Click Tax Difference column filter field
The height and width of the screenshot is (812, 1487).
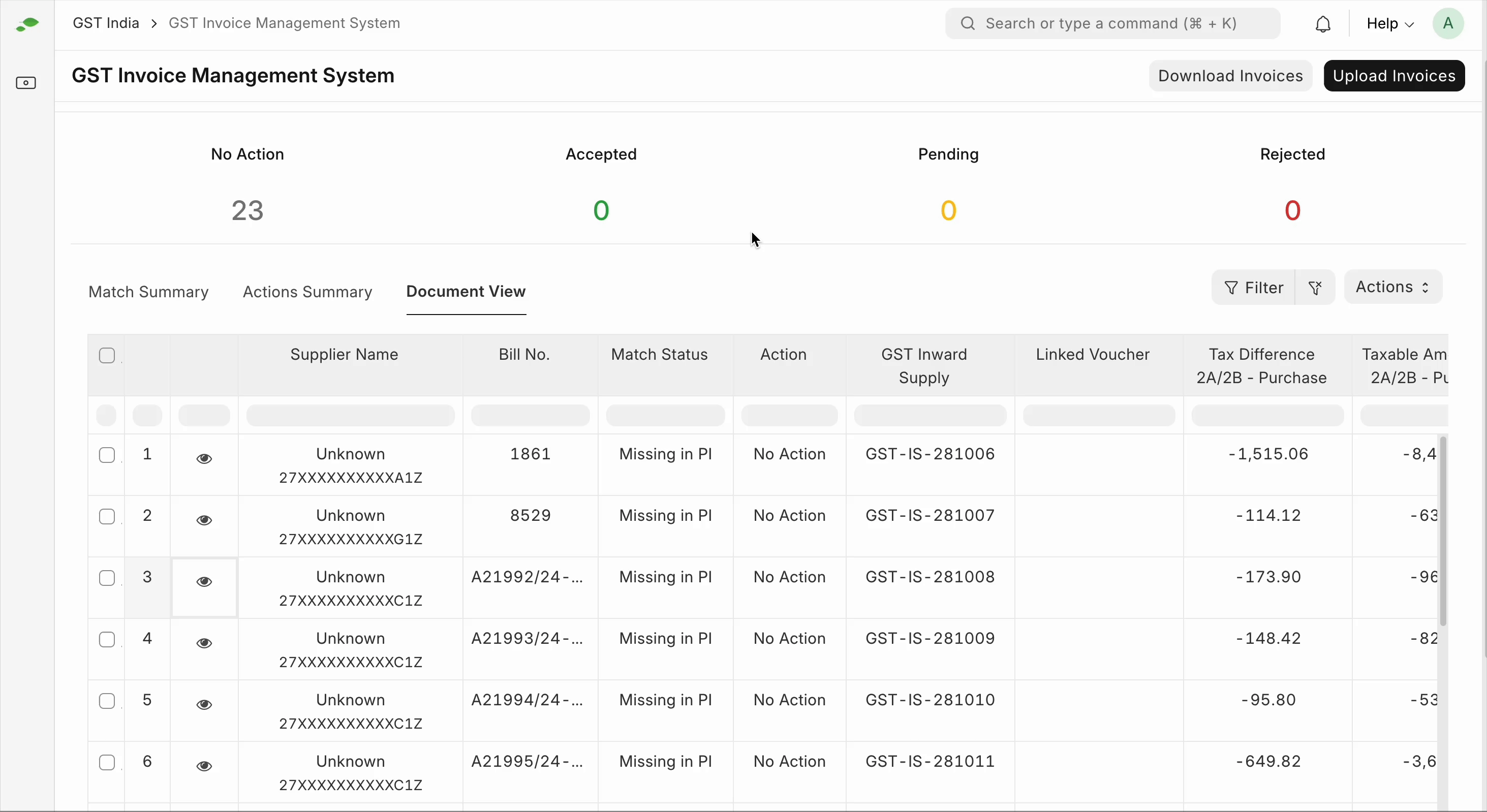1267,416
